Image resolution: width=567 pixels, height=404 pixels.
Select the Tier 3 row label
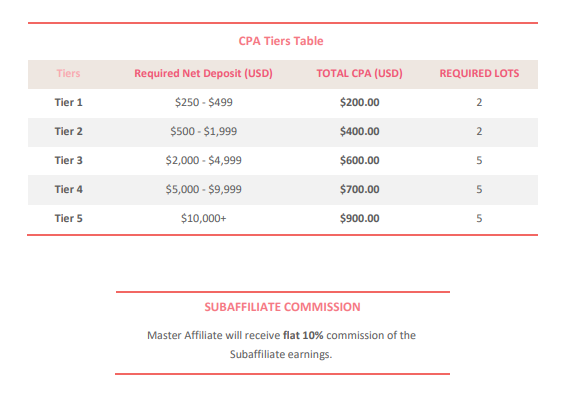68,160
